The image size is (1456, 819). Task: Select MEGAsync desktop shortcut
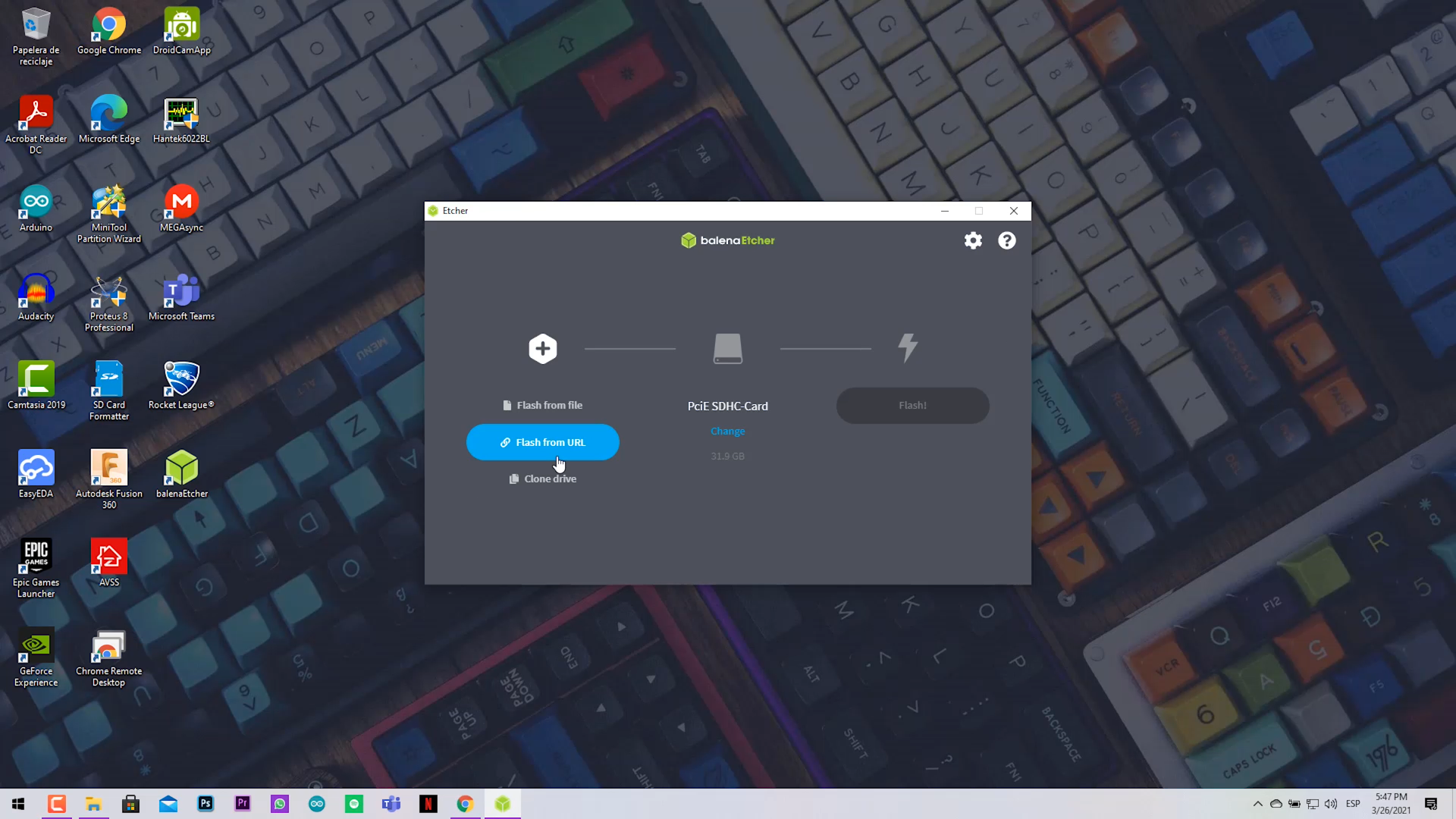[x=182, y=209]
